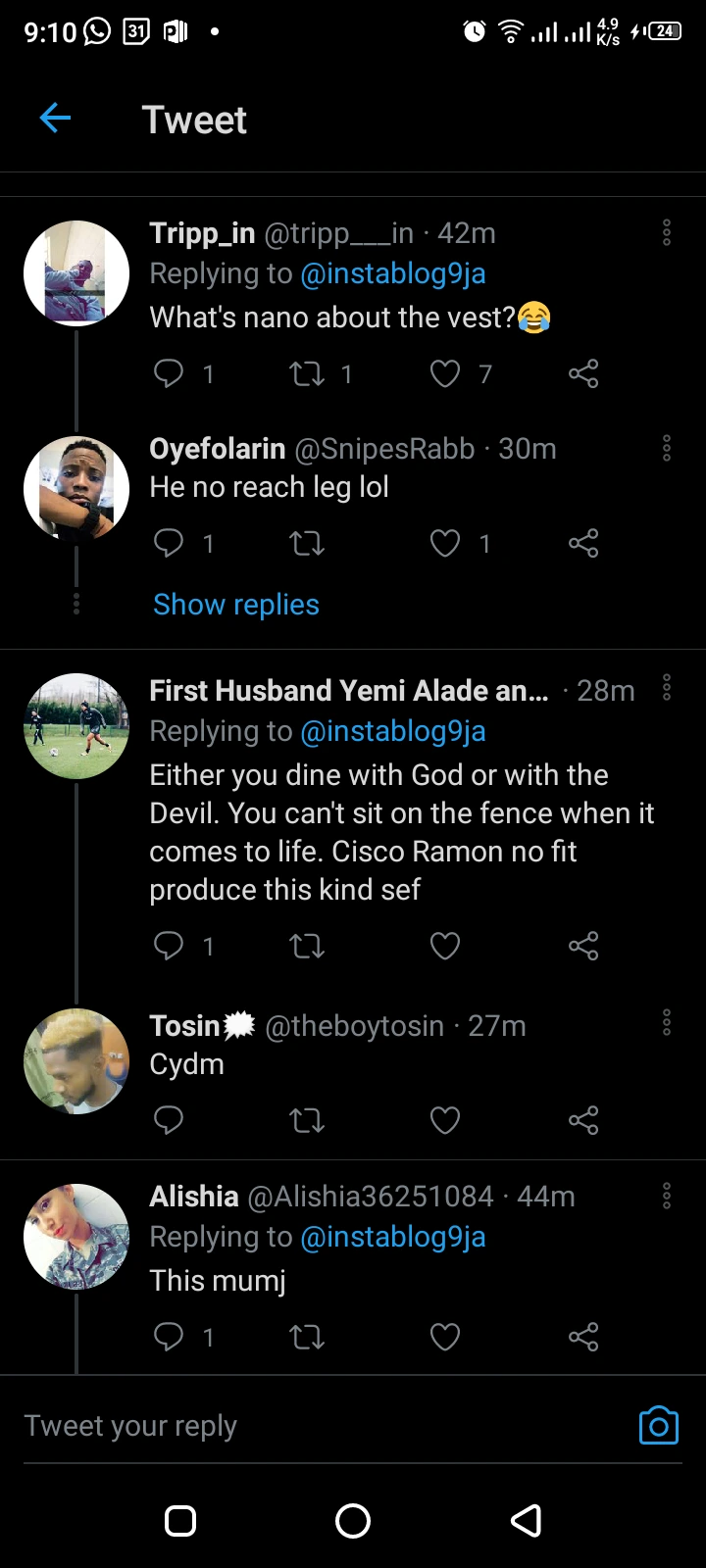Reply to Oyefolarin's 'He no reach leg' tweet
The width and height of the screenshot is (706, 1568).
169,543
